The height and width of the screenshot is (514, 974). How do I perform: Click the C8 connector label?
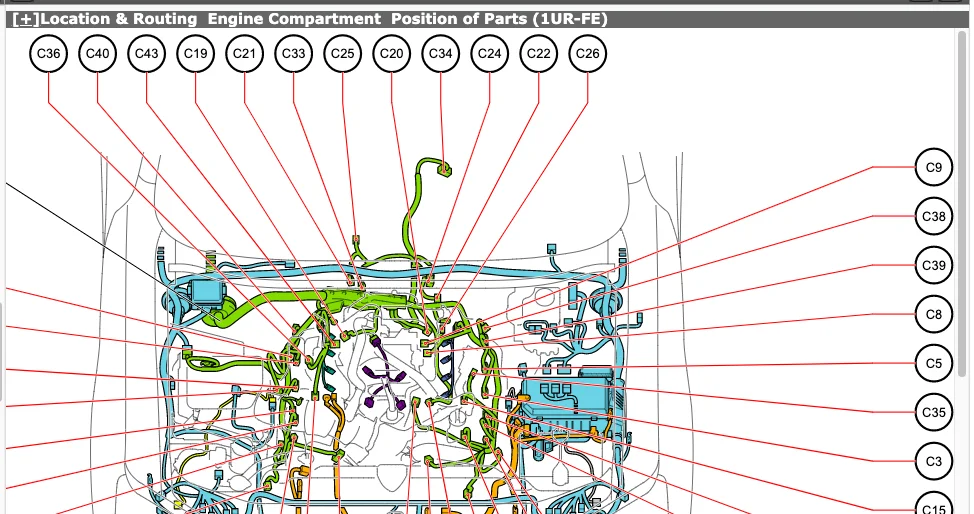933,314
